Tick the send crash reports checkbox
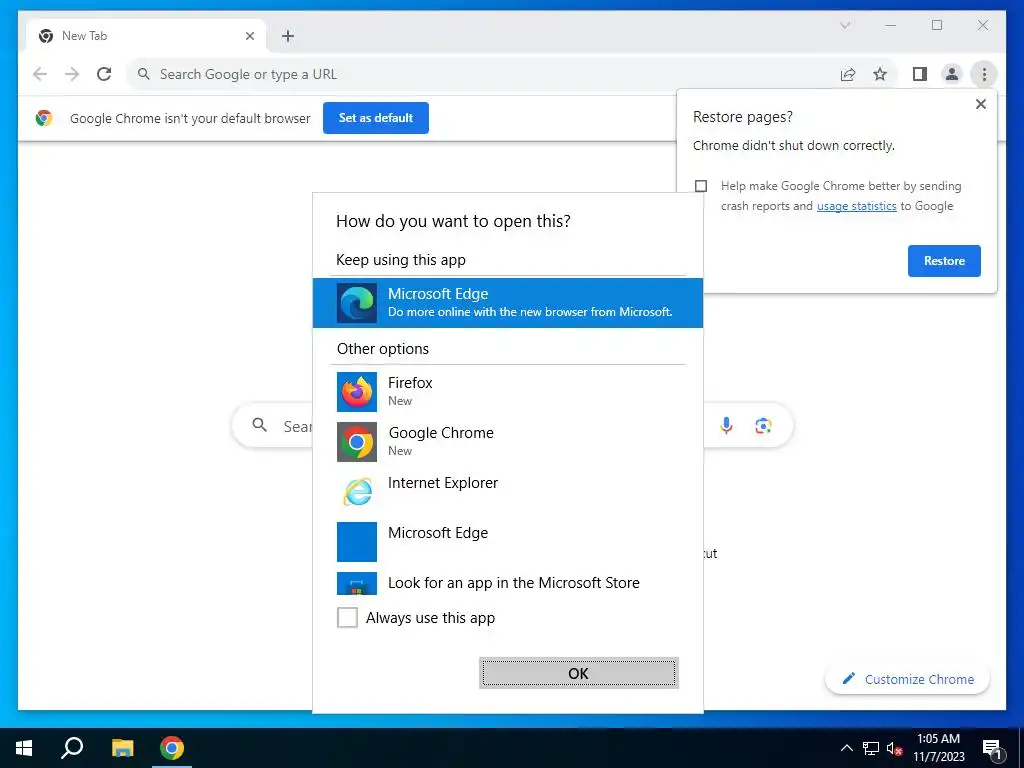The image size is (1024, 768). 701,186
